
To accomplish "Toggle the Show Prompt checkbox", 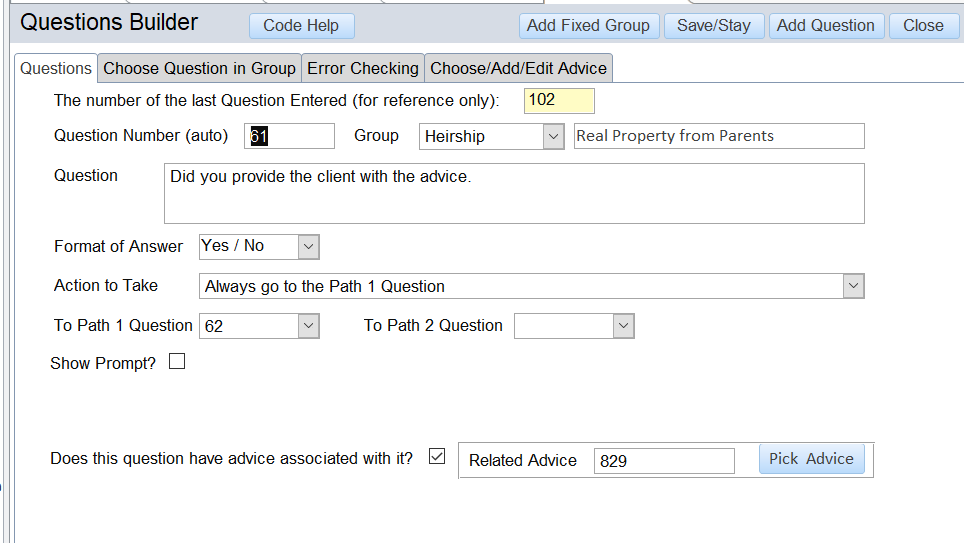I will (x=177, y=362).
